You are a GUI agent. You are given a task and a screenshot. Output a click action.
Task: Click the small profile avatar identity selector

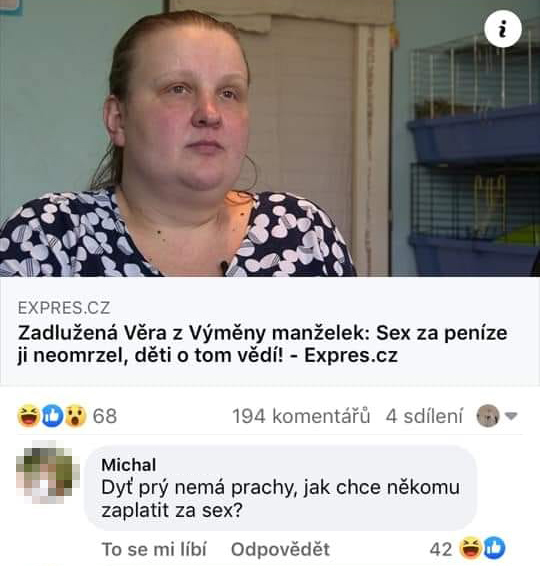[488, 416]
